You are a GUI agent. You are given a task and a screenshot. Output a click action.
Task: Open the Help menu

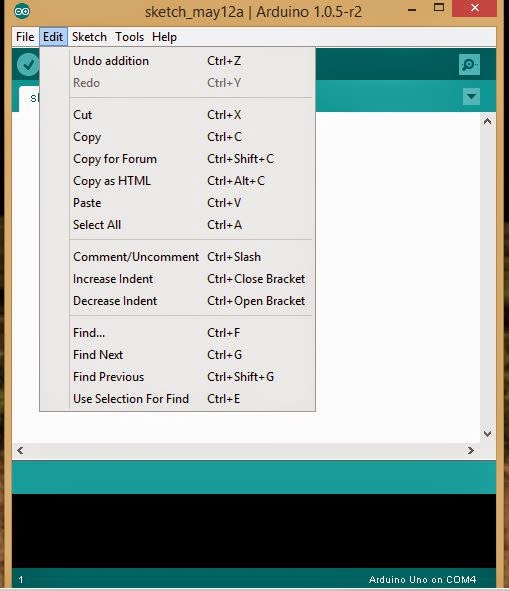[x=164, y=37]
